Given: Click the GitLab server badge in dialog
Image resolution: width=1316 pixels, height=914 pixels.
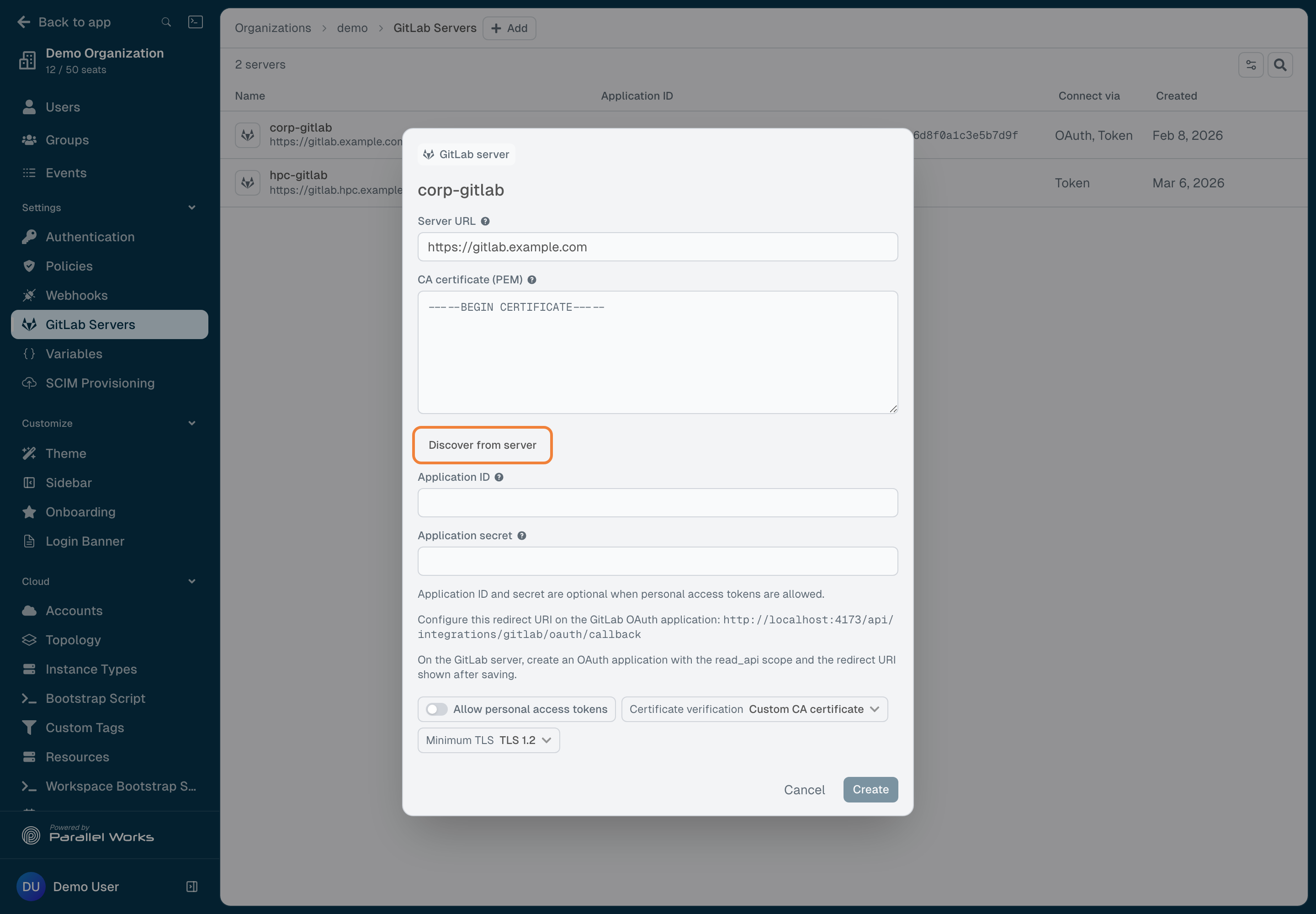Looking at the screenshot, I should pos(466,154).
